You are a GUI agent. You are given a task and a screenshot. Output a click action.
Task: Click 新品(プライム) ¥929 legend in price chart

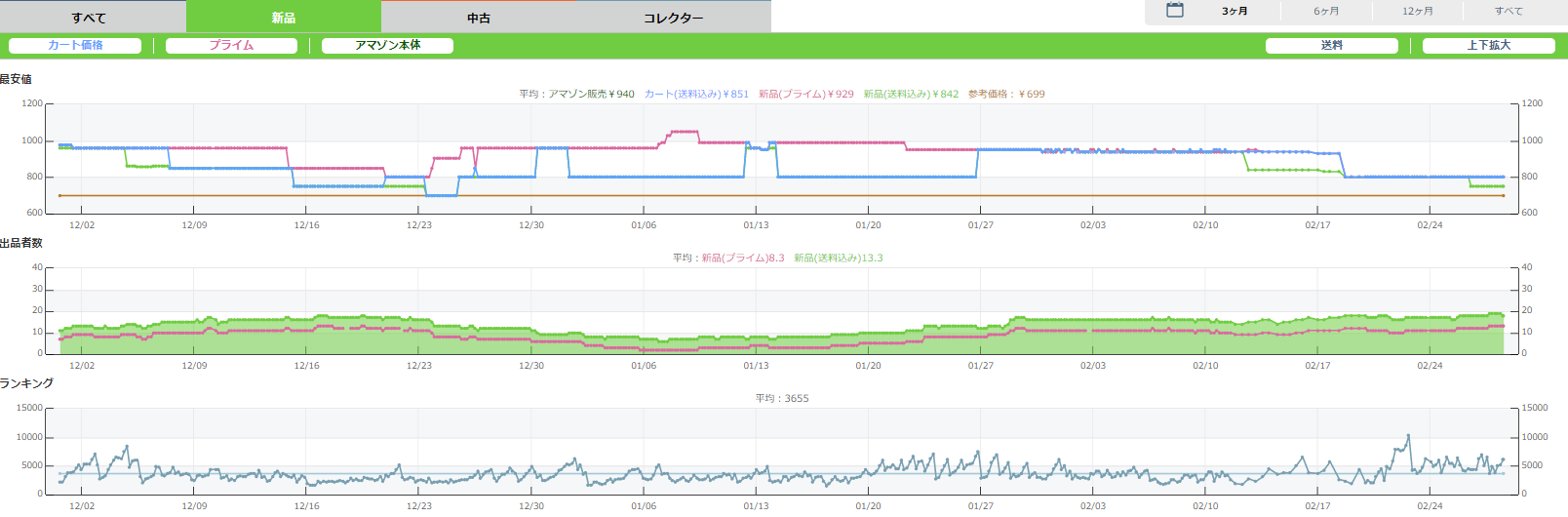tap(805, 95)
